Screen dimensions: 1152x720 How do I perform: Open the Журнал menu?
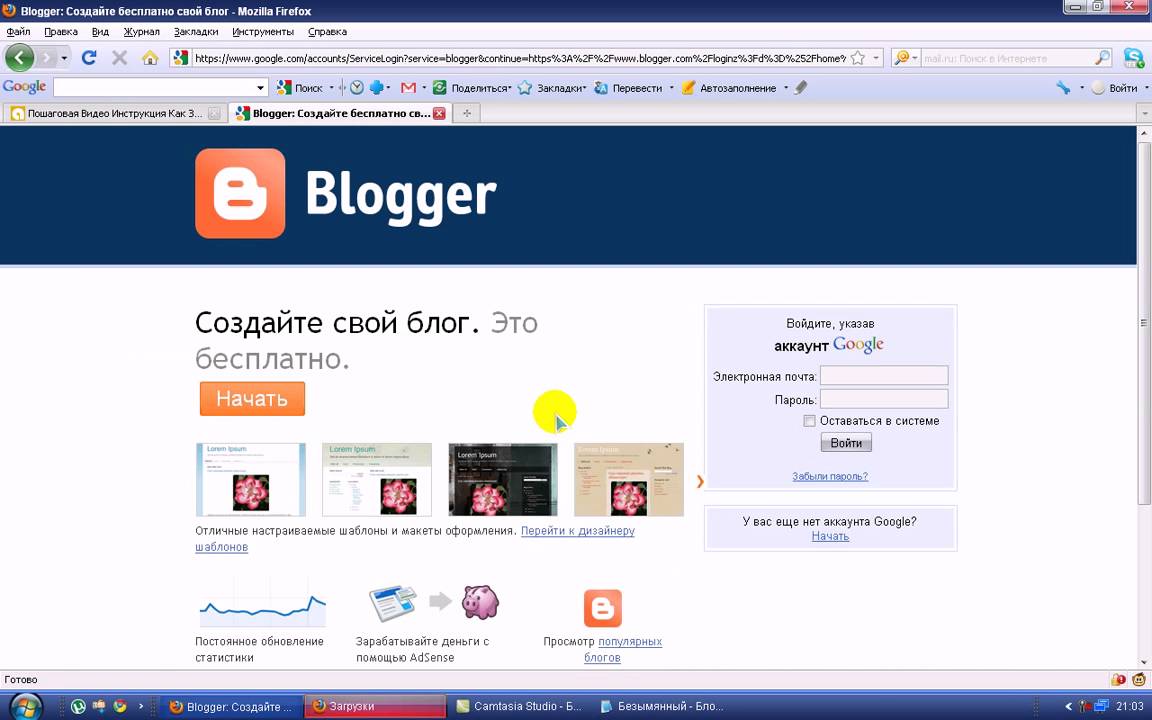click(141, 32)
